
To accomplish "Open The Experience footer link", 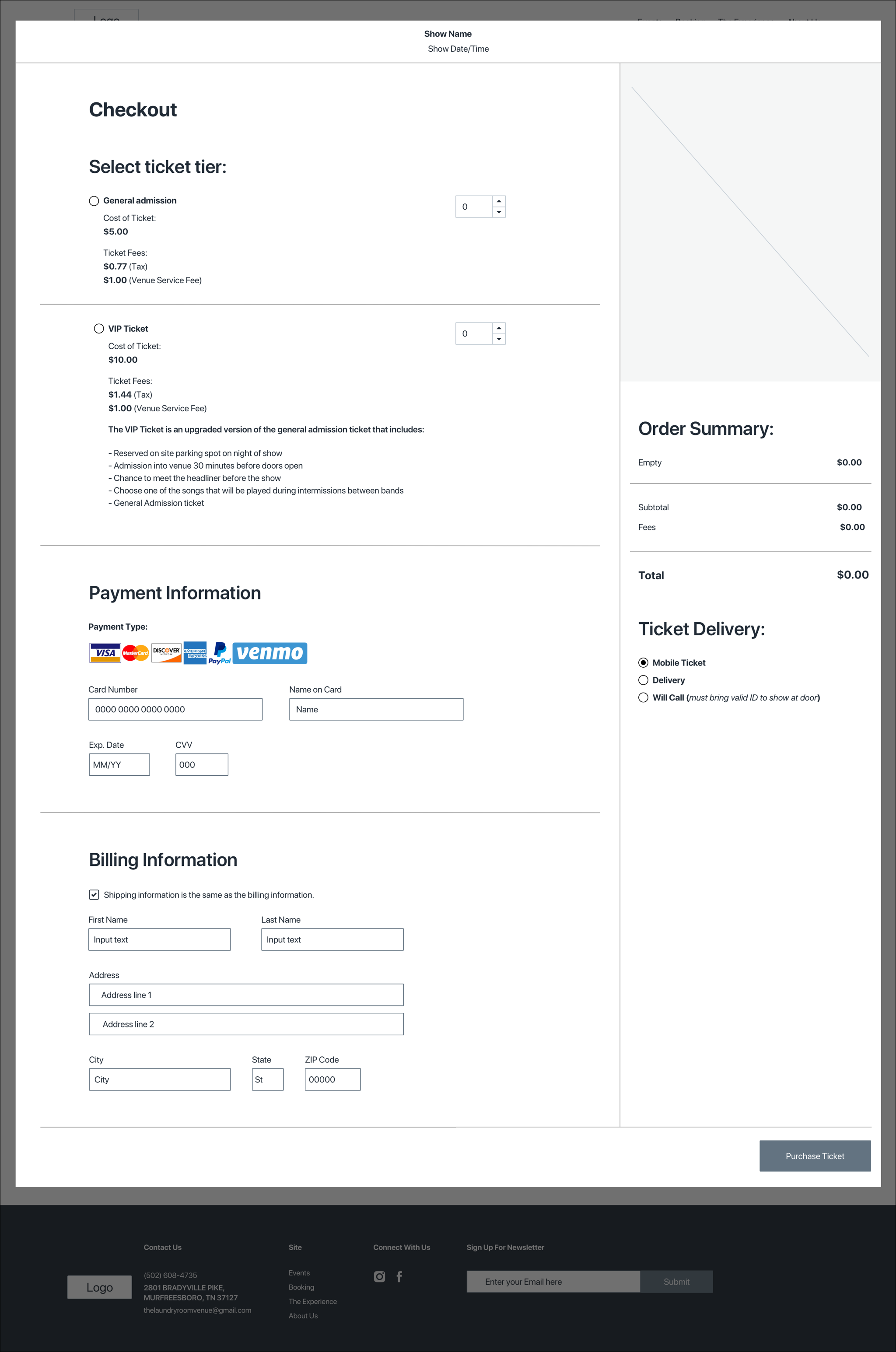I will [x=312, y=1301].
